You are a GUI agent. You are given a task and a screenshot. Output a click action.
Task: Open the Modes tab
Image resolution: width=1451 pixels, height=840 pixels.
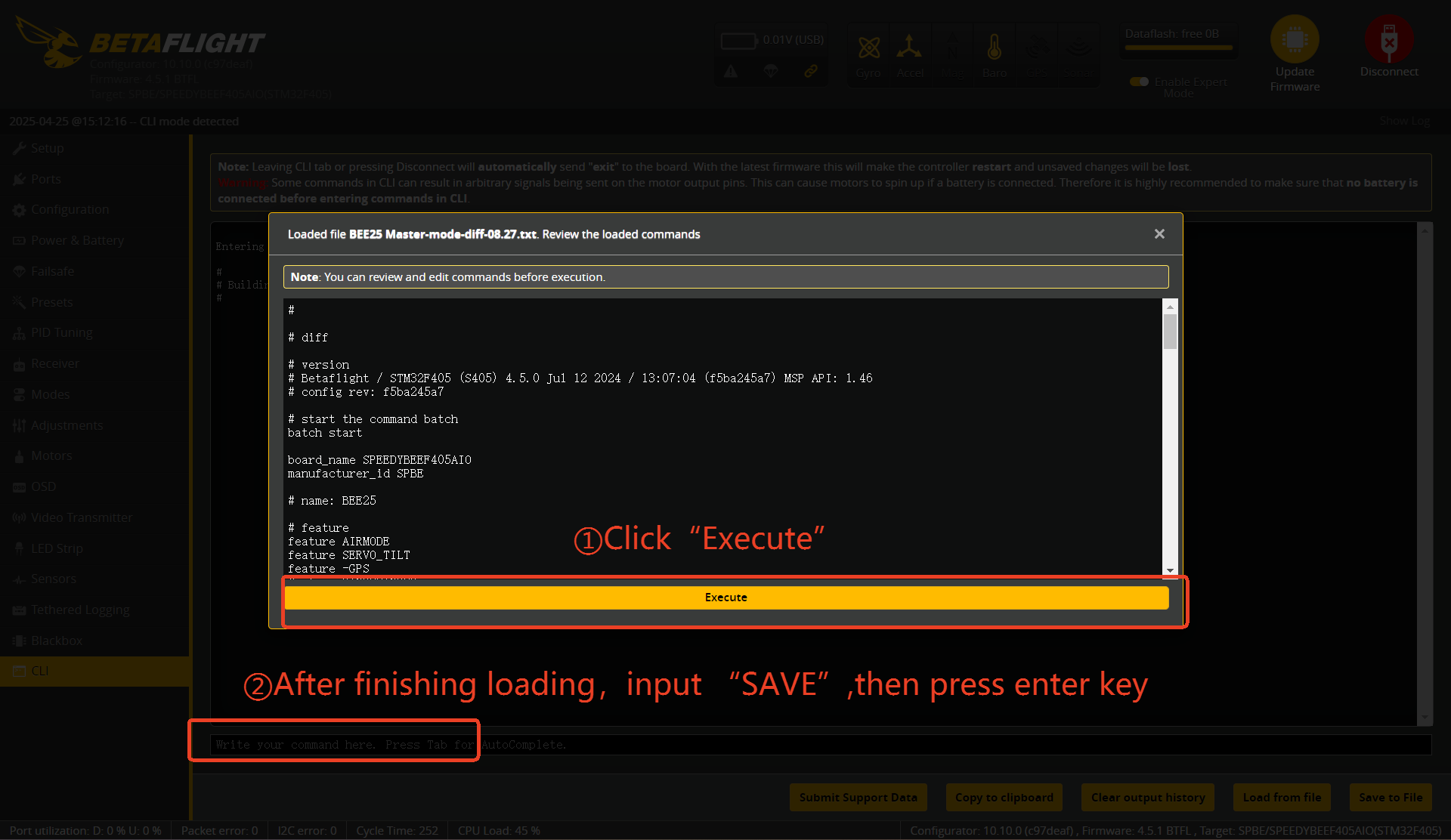click(x=94, y=394)
